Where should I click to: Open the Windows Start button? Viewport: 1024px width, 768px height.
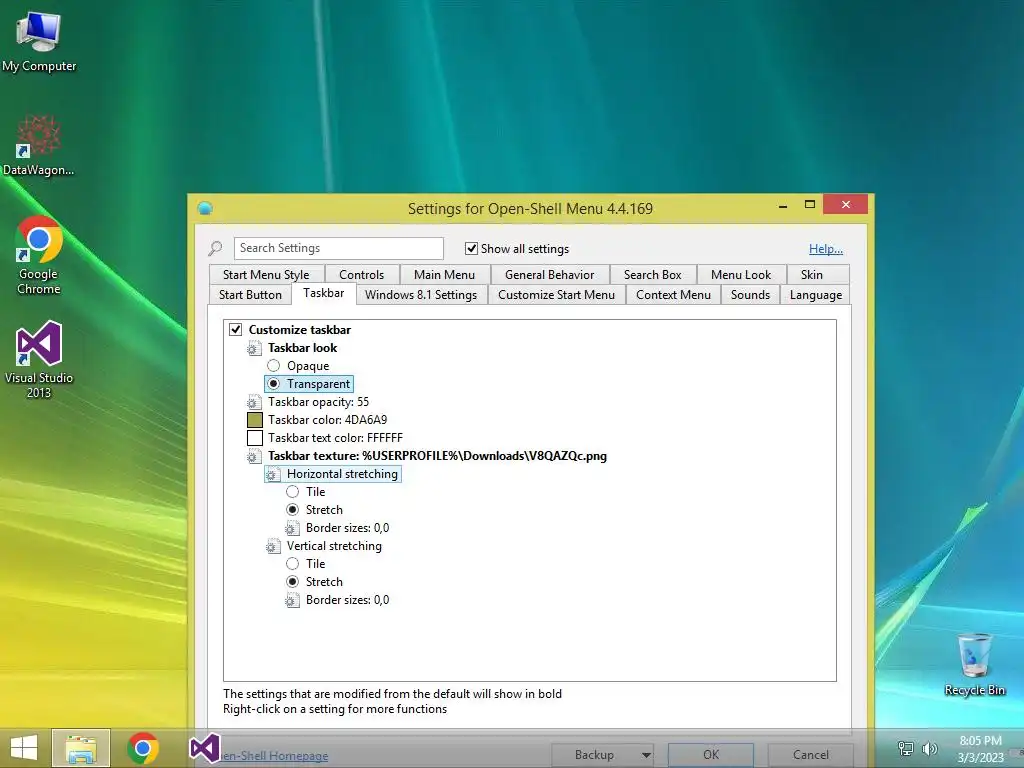(x=24, y=748)
